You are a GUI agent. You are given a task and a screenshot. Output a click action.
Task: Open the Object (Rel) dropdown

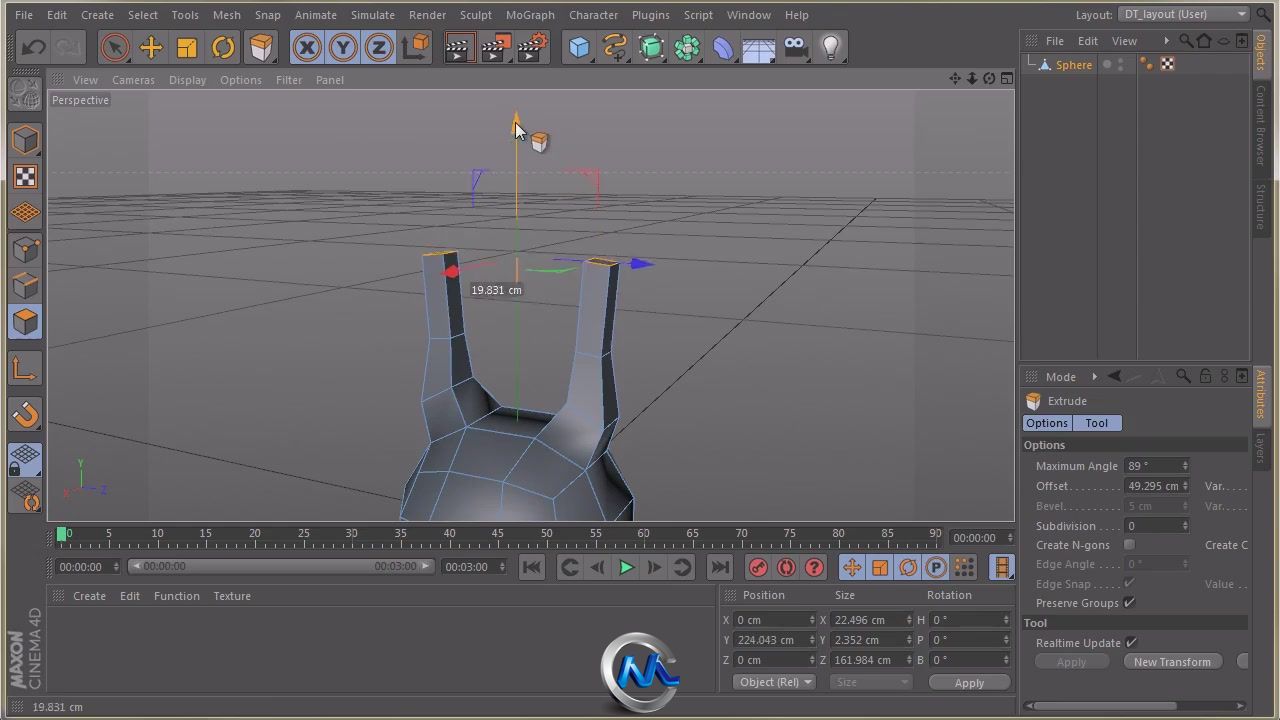tap(775, 682)
